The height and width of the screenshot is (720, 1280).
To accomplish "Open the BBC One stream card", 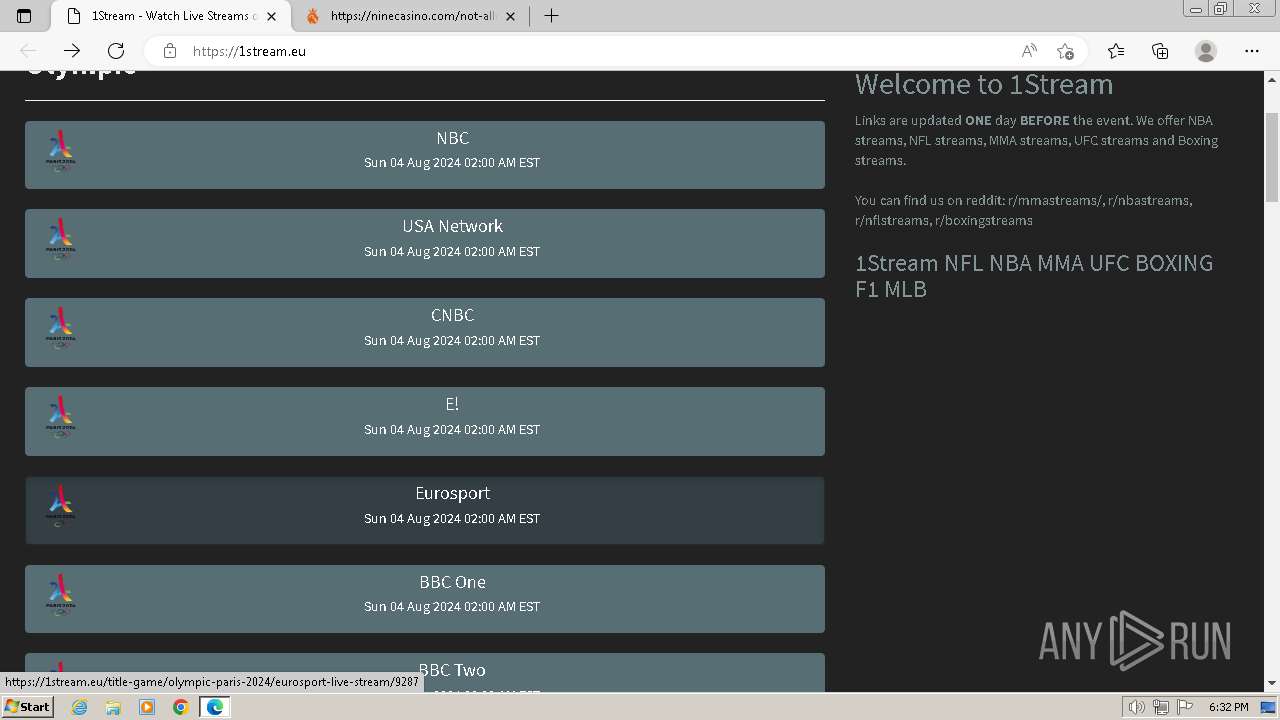I will [x=425, y=599].
